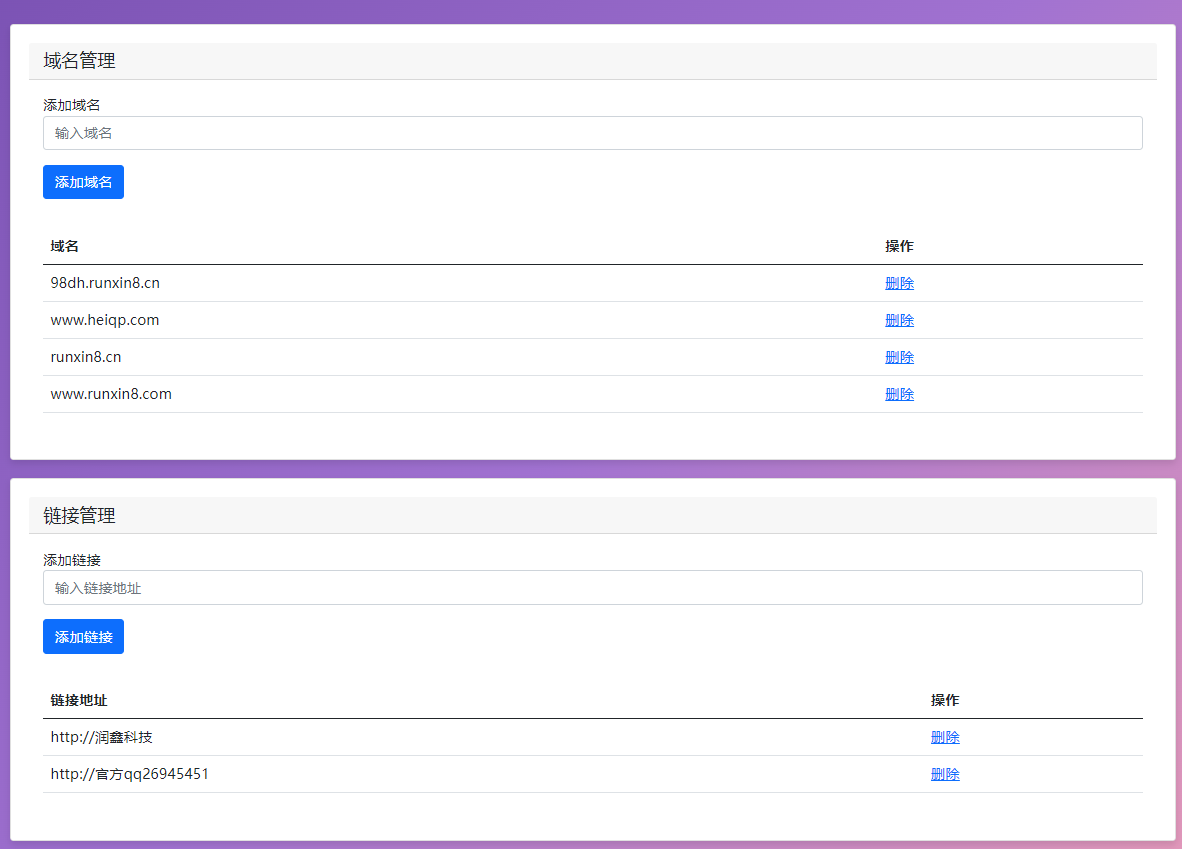Viewport: 1182px width, 849px height.
Task: Click the http://官方qq26945451 address text
Action: tap(129, 774)
